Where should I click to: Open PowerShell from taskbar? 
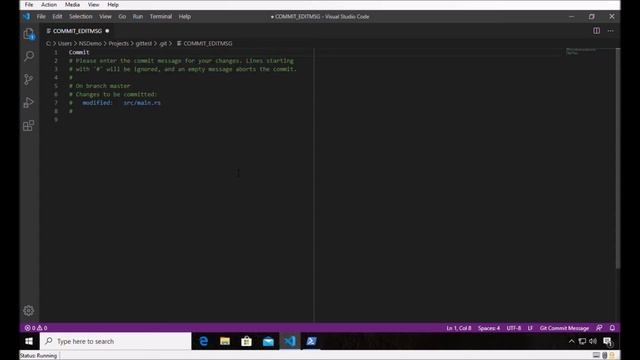point(311,341)
